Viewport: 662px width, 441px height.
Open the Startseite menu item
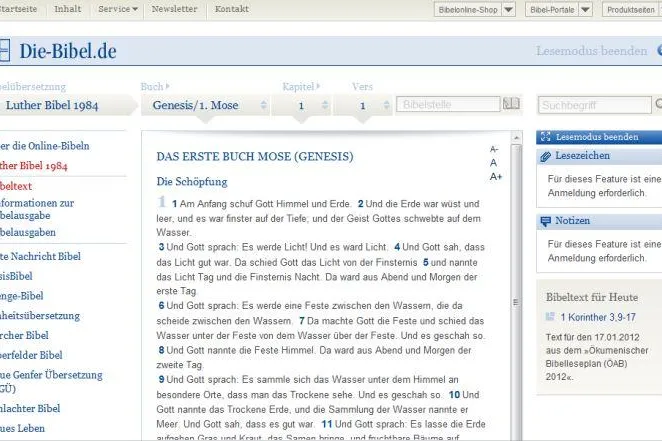[x=18, y=8]
